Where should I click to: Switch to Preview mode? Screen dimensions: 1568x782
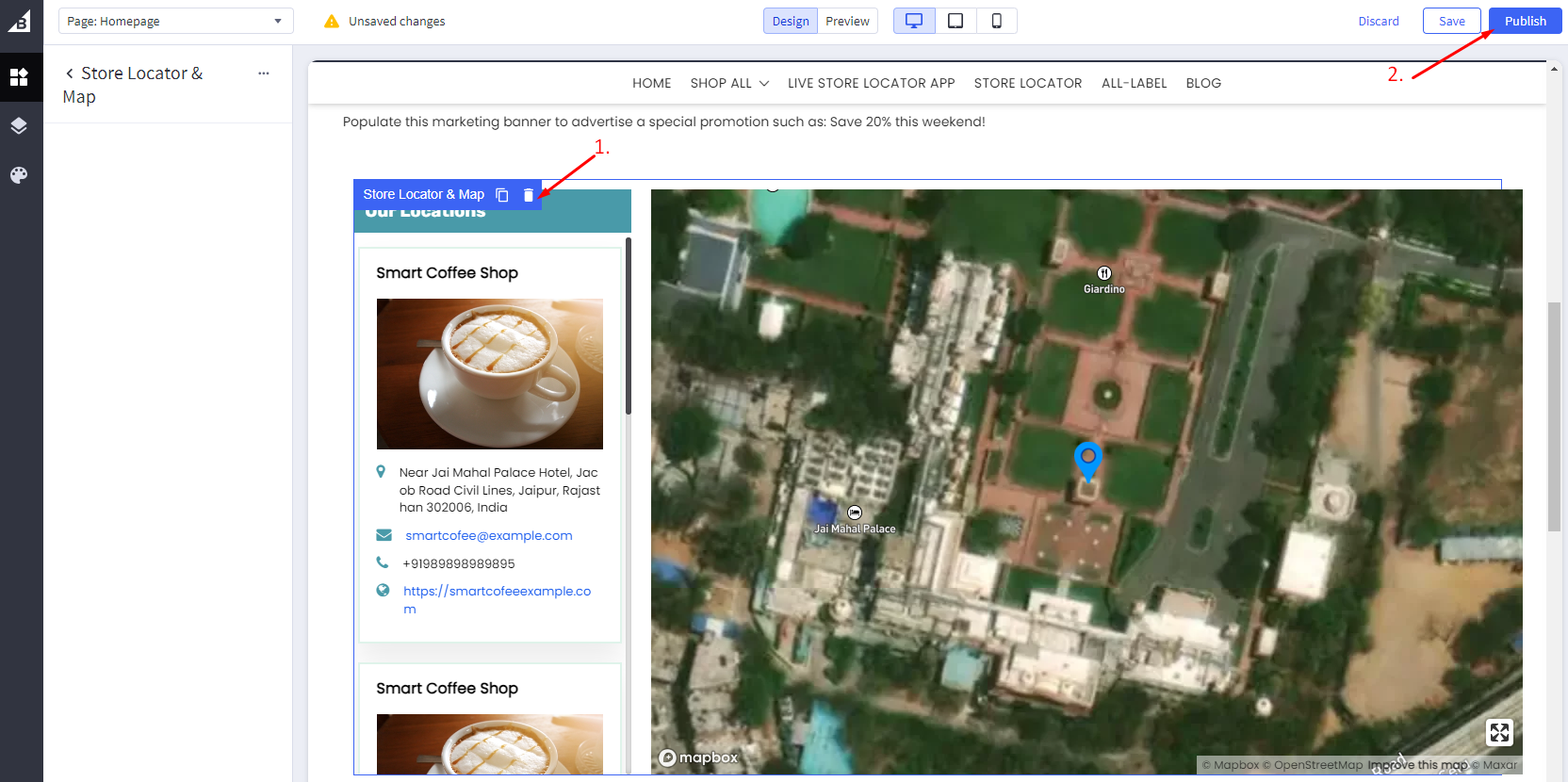[x=847, y=21]
